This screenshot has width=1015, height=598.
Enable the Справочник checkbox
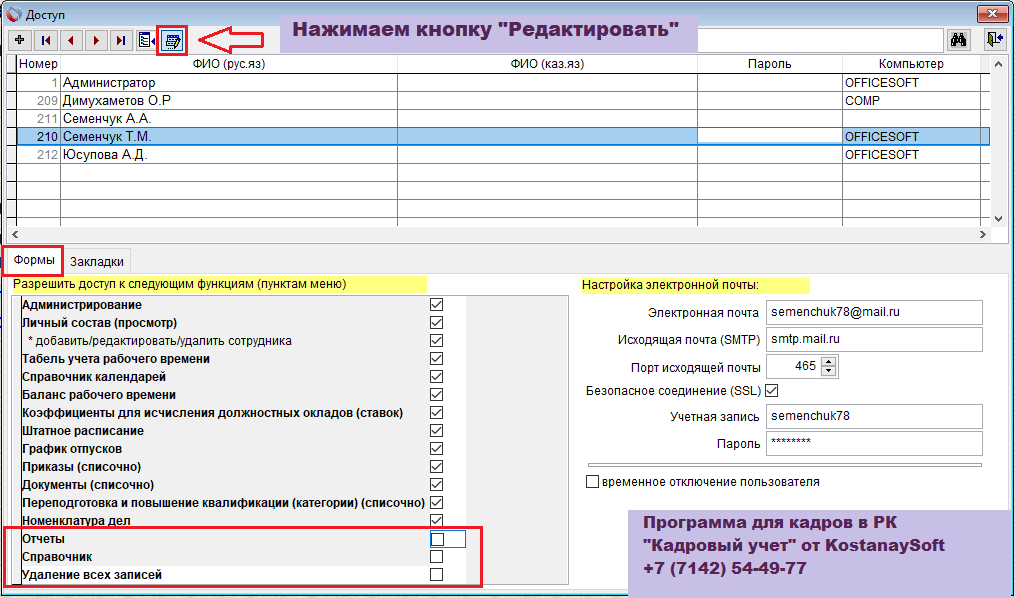tap(436, 557)
